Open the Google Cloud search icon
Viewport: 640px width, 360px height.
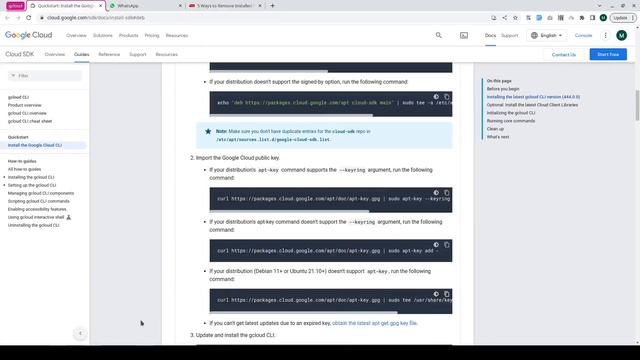point(439,36)
